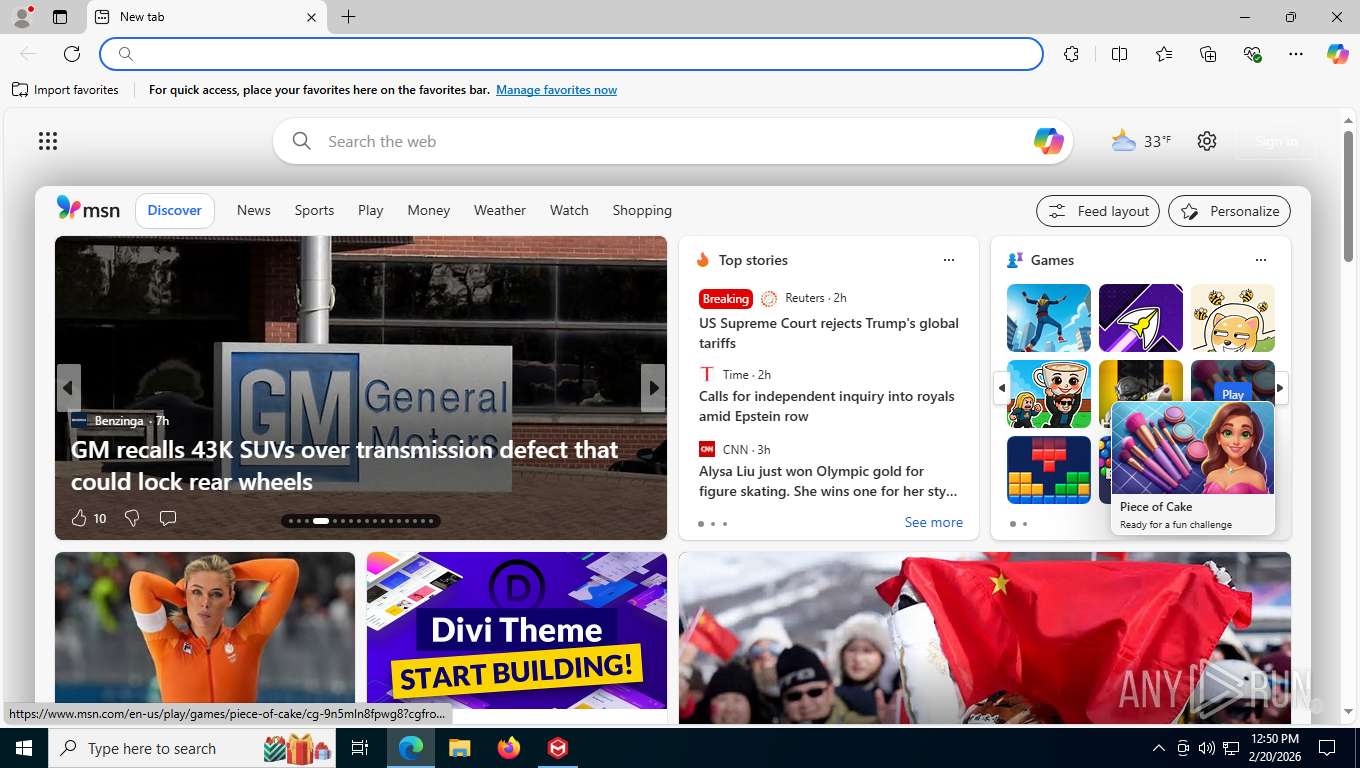Viewport: 1360px width, 768px height.
Task: Go to previous carousel story
Action: [x=68, y=387]
